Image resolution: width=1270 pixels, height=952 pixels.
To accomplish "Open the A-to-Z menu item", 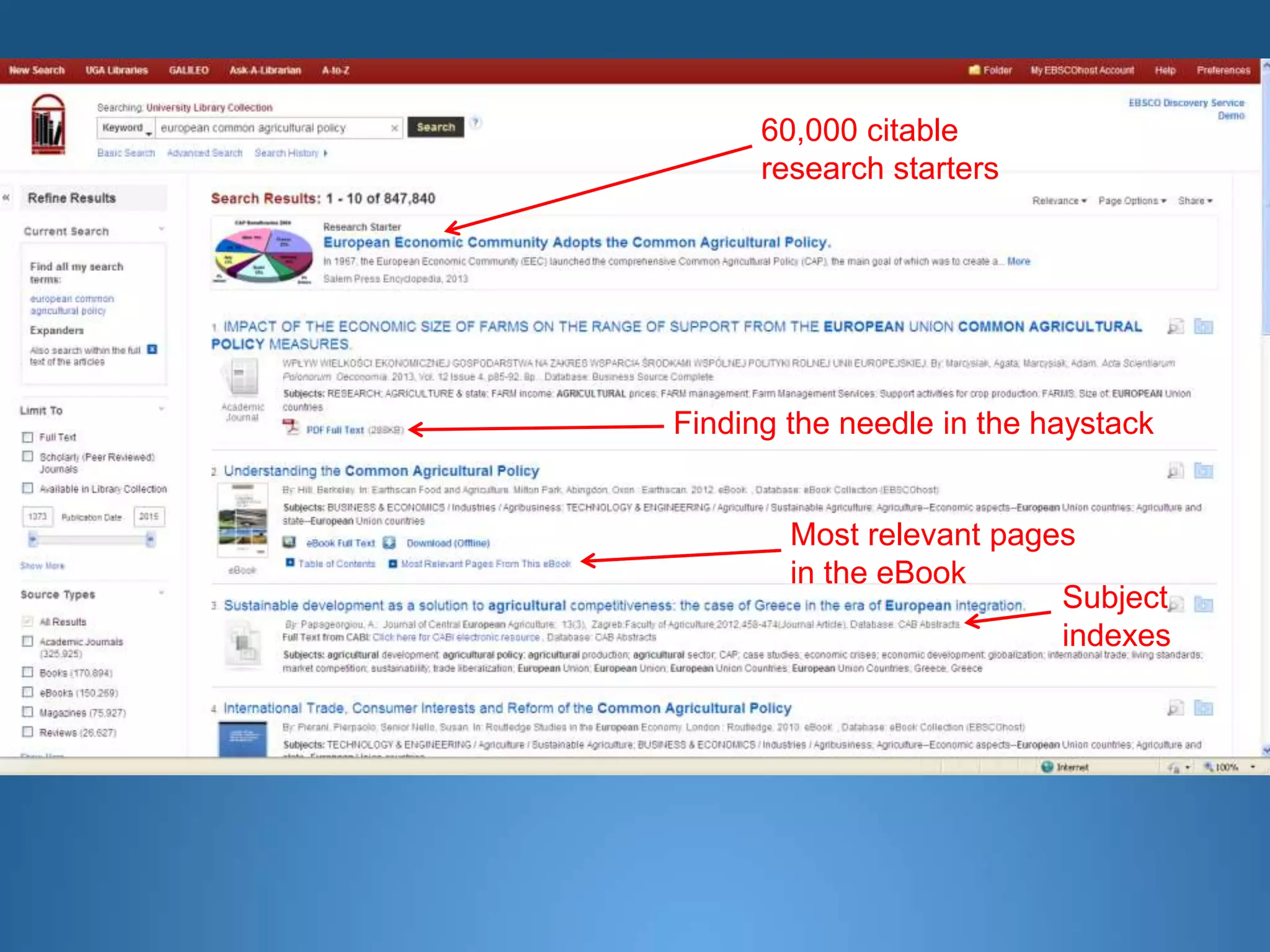I will 335,70.
